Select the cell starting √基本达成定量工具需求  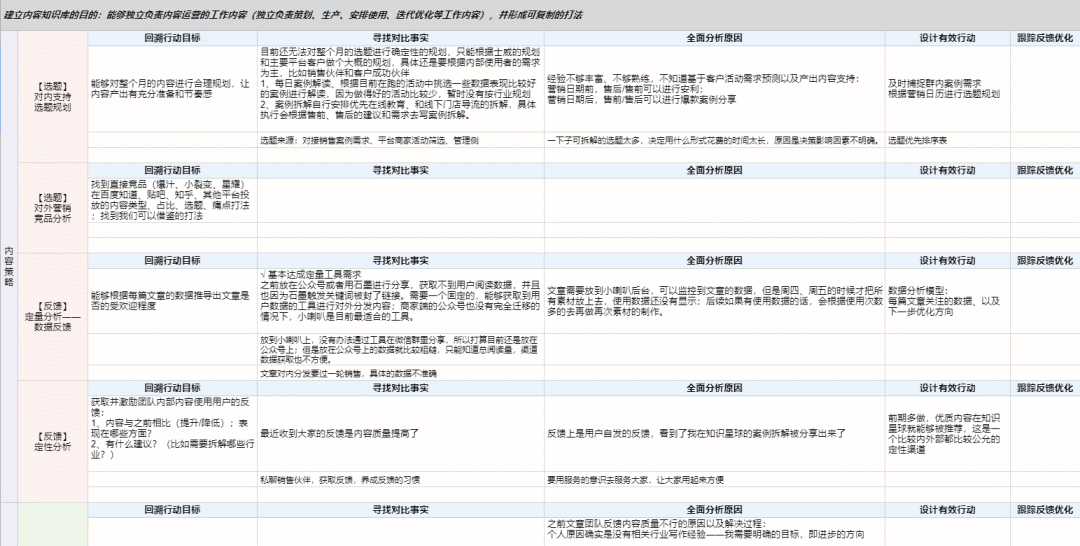400,295
